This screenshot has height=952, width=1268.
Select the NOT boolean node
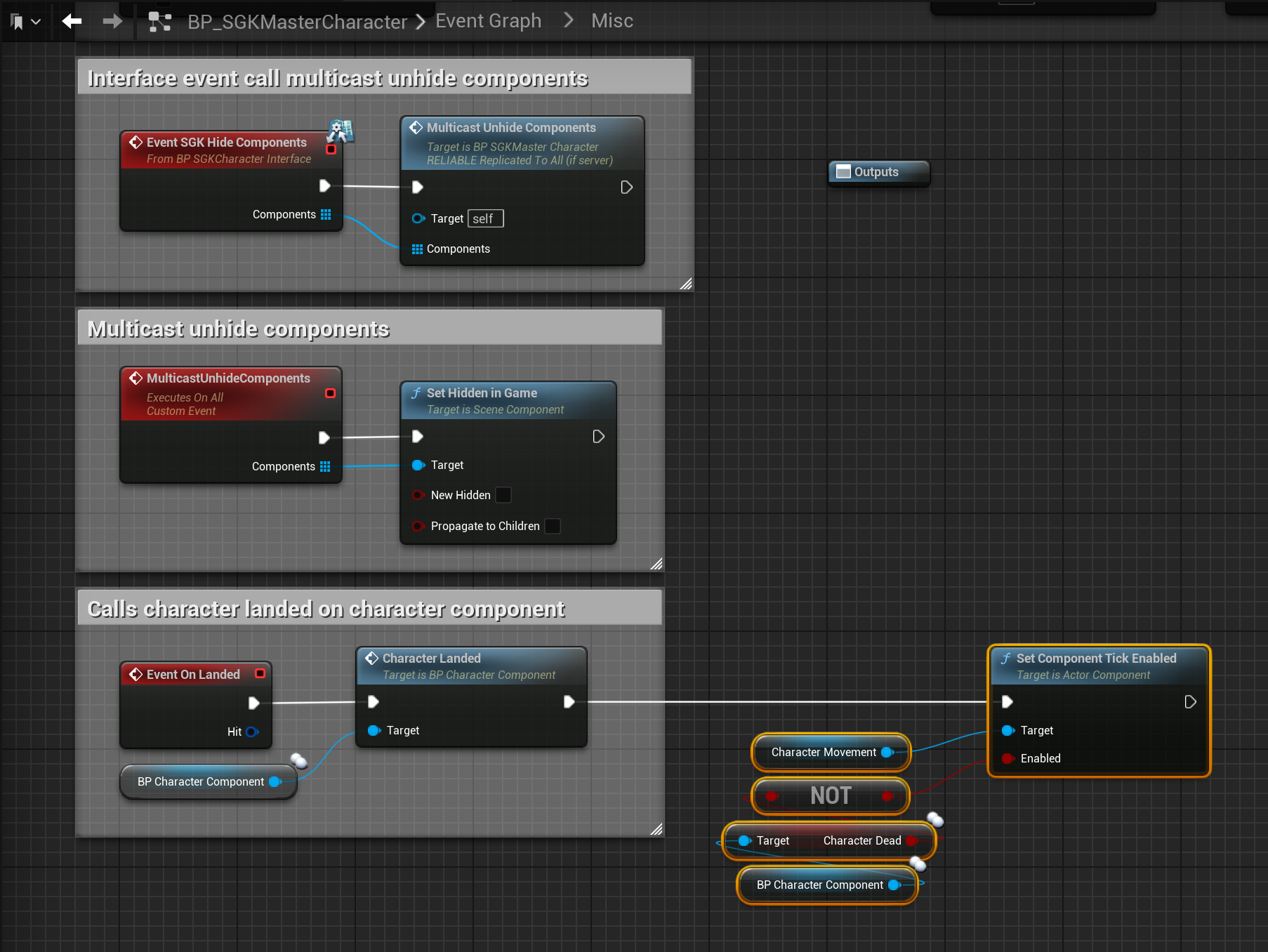pos(830,795)
